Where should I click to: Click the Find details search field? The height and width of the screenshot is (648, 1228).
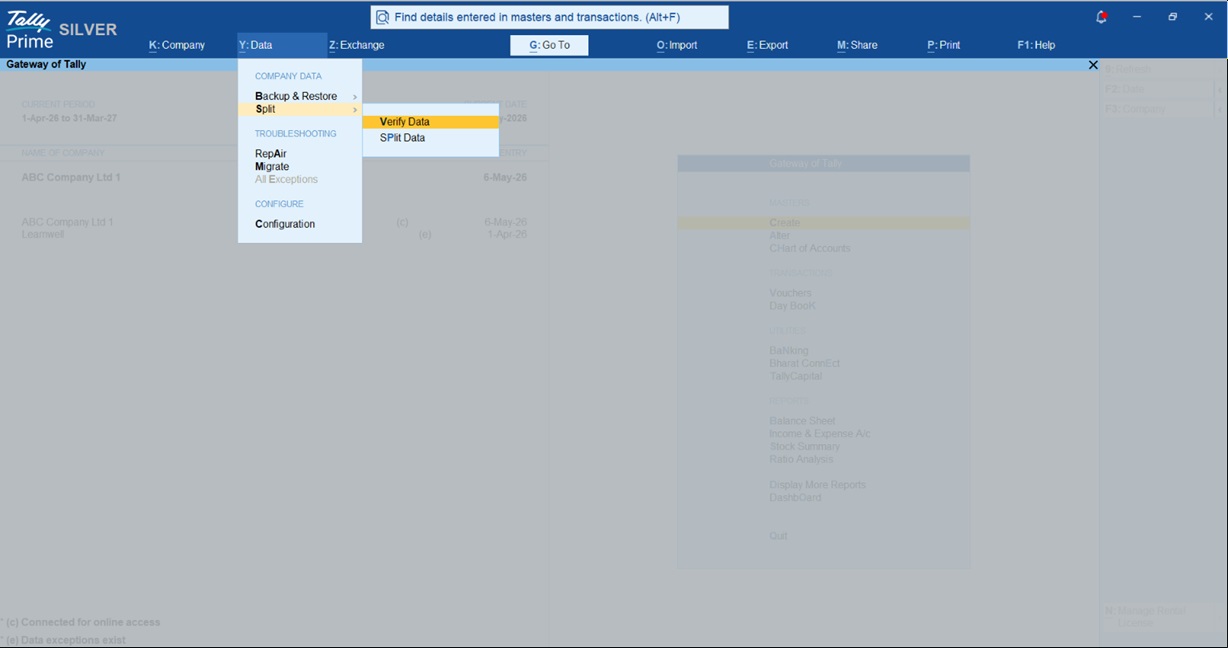pos(549,17)
